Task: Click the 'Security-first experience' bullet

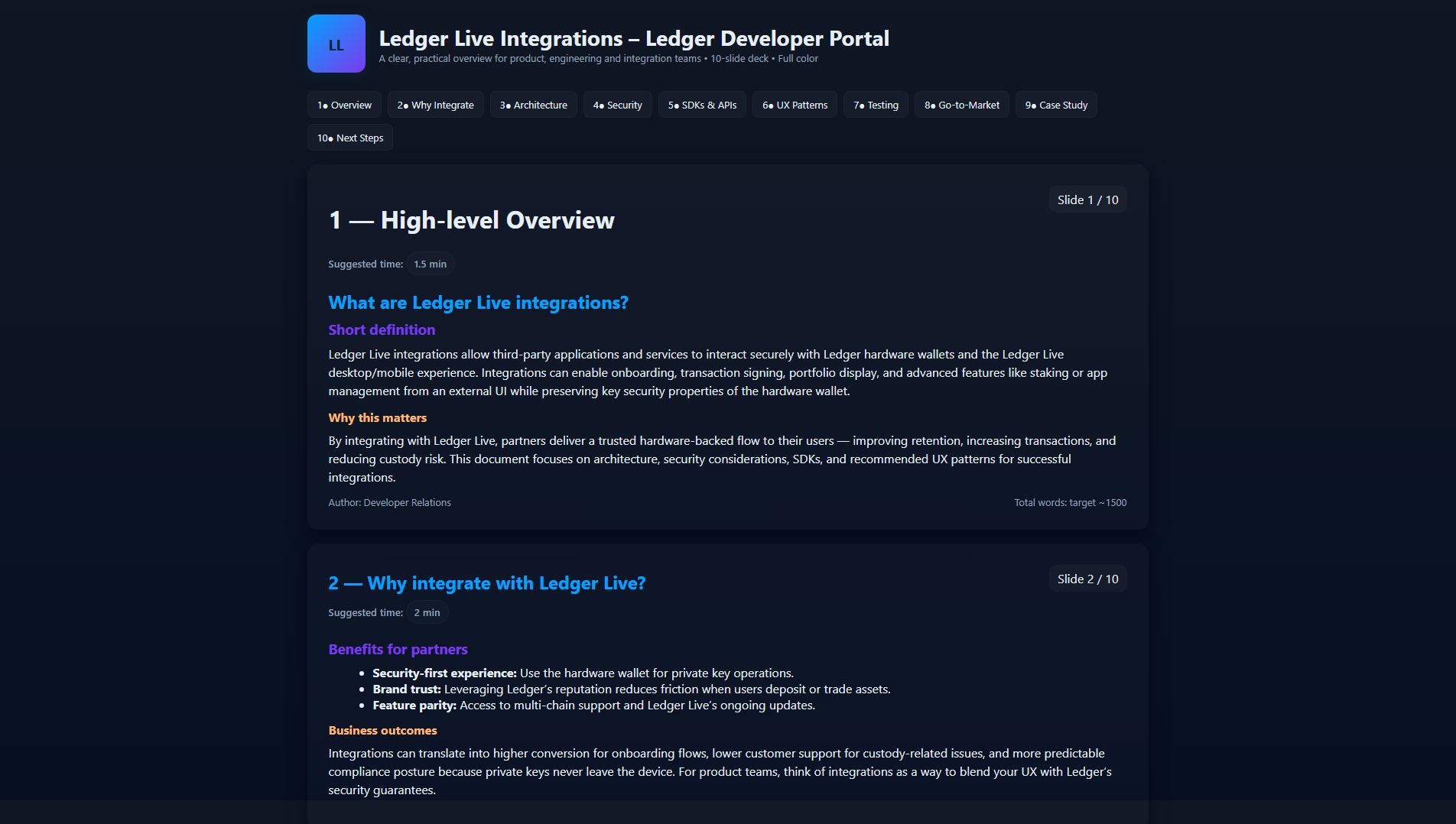Action: coord(583,673)
